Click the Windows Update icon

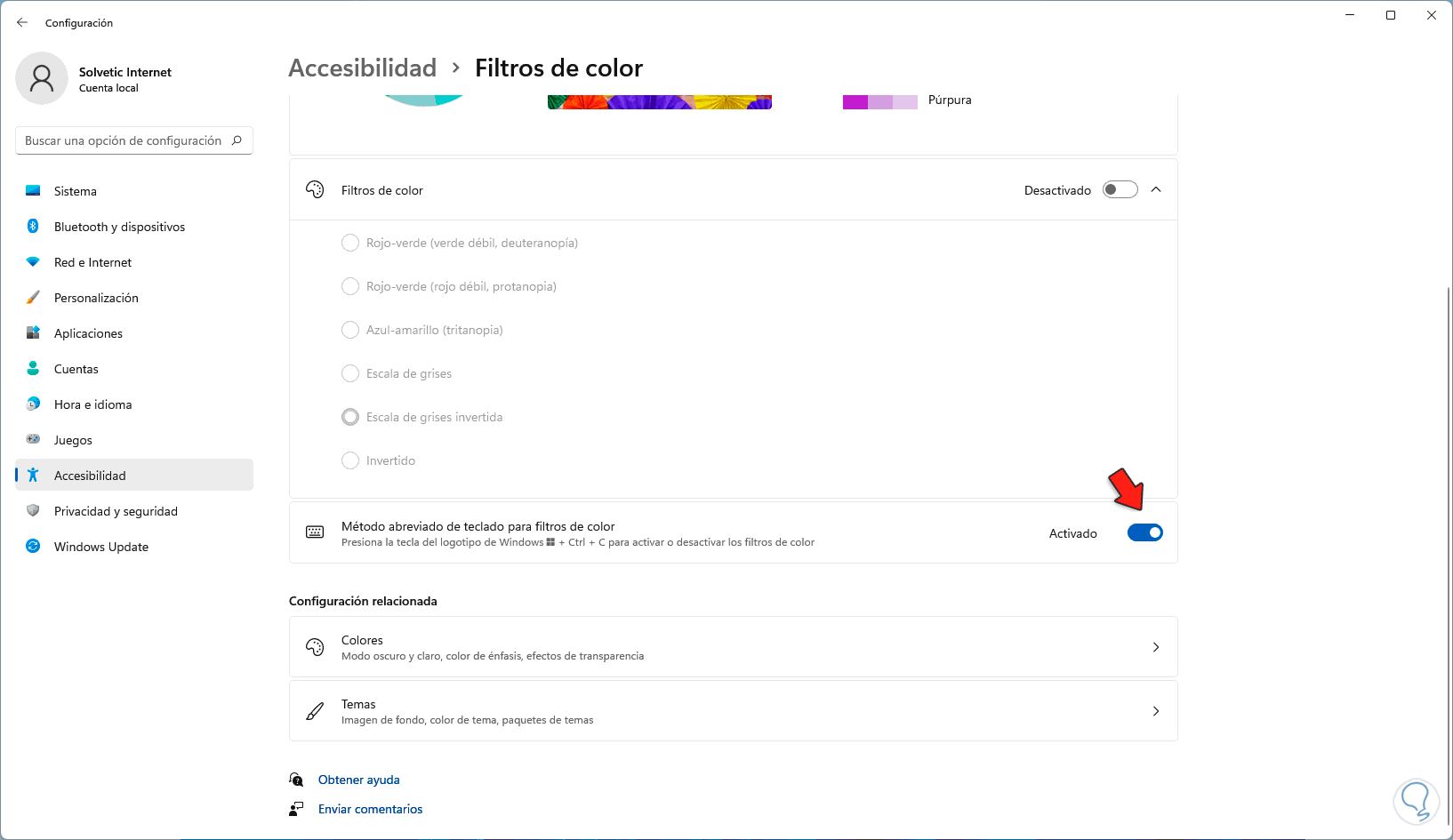click(x=33, y=547)
